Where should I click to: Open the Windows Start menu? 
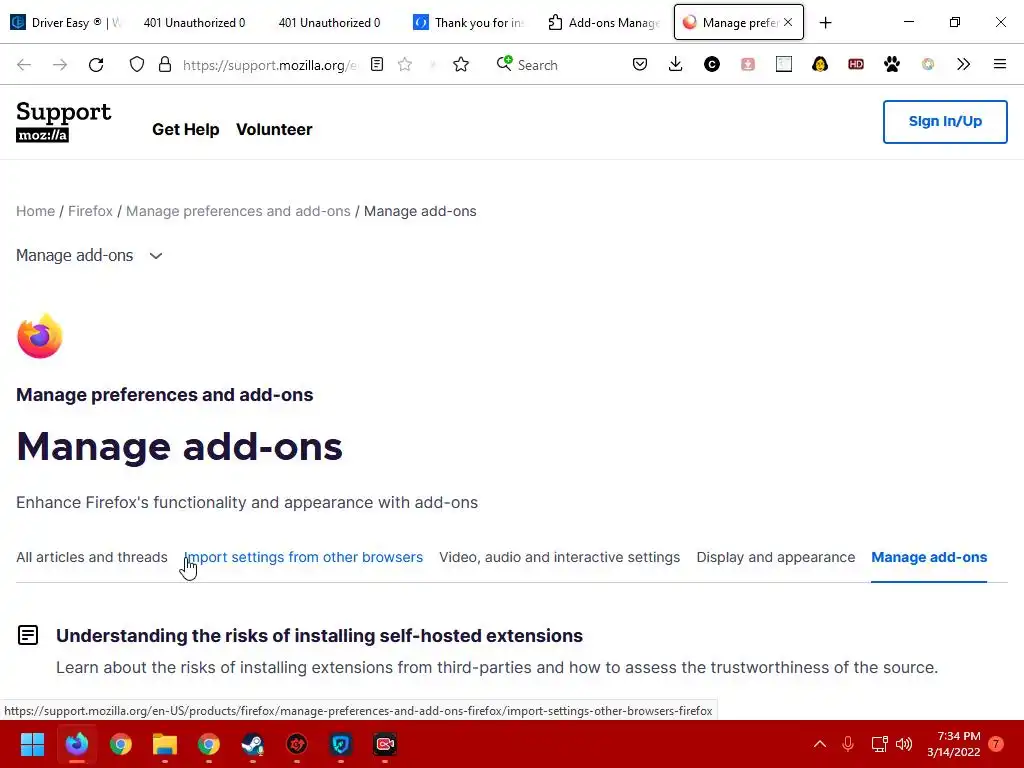[32, 744]
